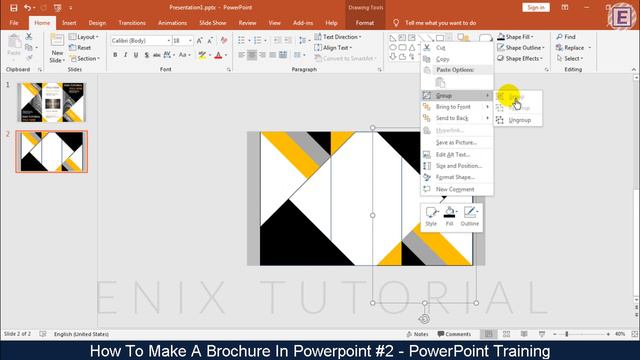Click Replace in Editing group
This screenshot has height=360, width=640.
(x=570, y=47)
